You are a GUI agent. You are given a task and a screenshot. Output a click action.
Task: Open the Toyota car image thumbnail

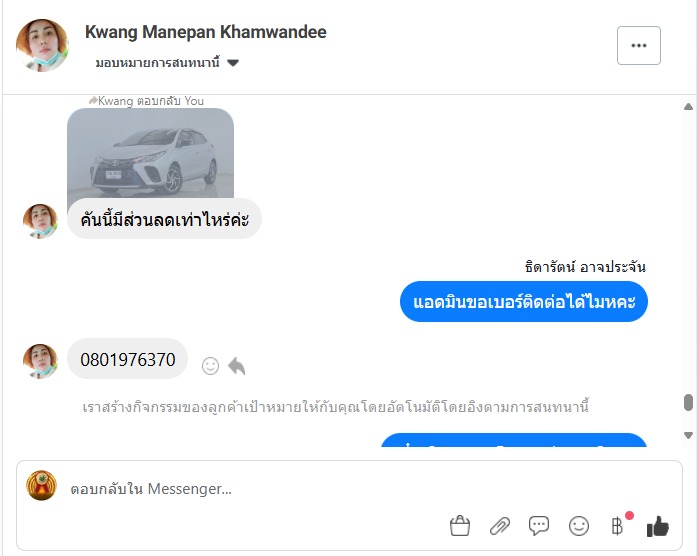(150, 152)
